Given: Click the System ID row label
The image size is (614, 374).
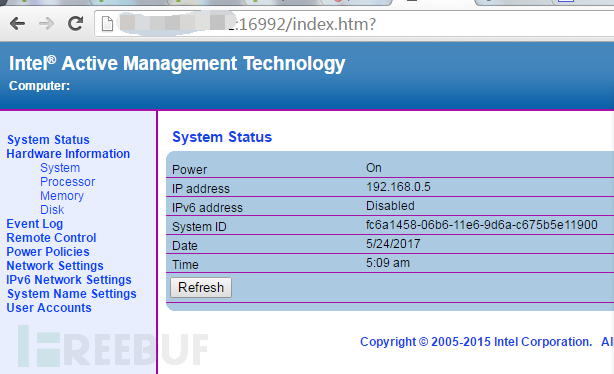Looking at the screenshot, I should (199, 227).
